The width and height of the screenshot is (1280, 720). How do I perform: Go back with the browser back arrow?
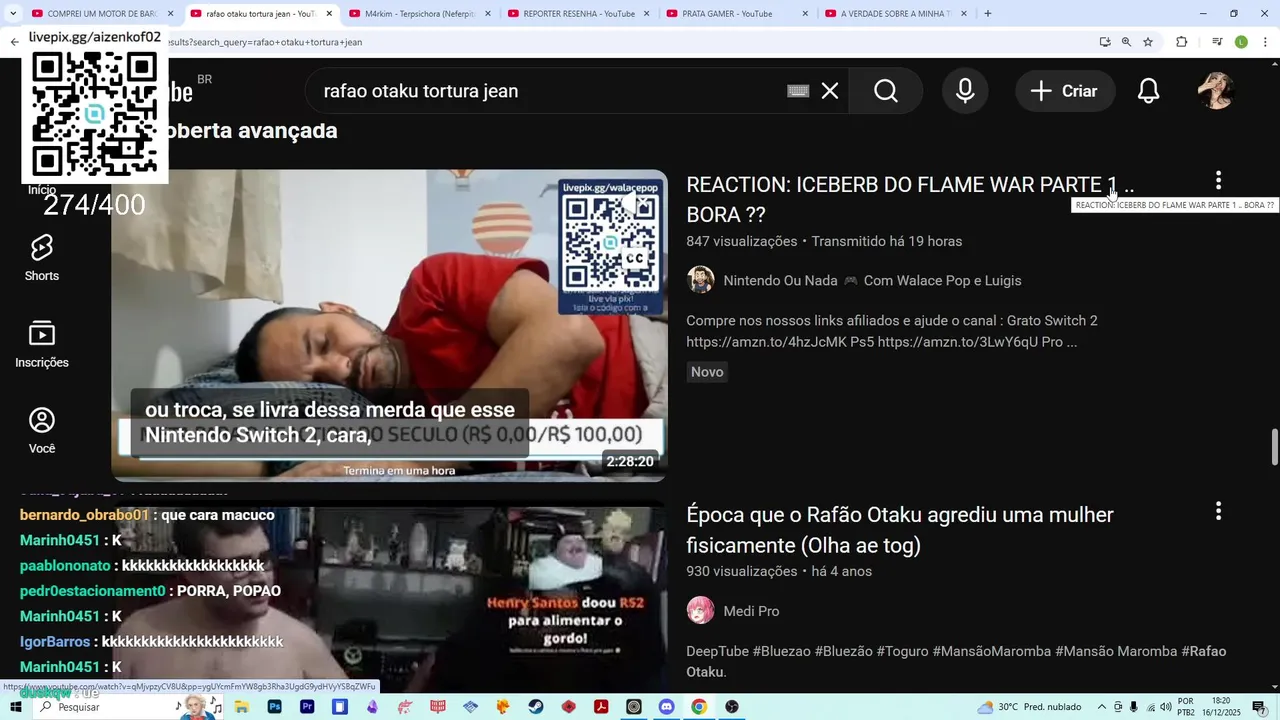(14, 42)
